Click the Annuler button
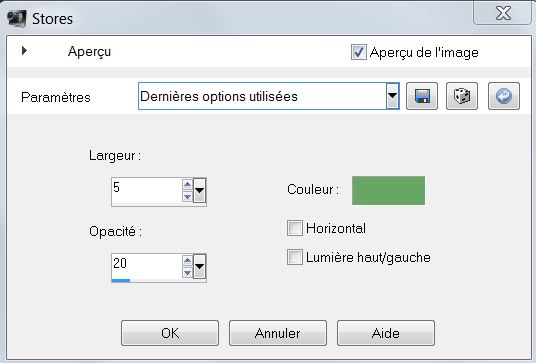This screenshot has width=536, height=363. coord(278,333)
